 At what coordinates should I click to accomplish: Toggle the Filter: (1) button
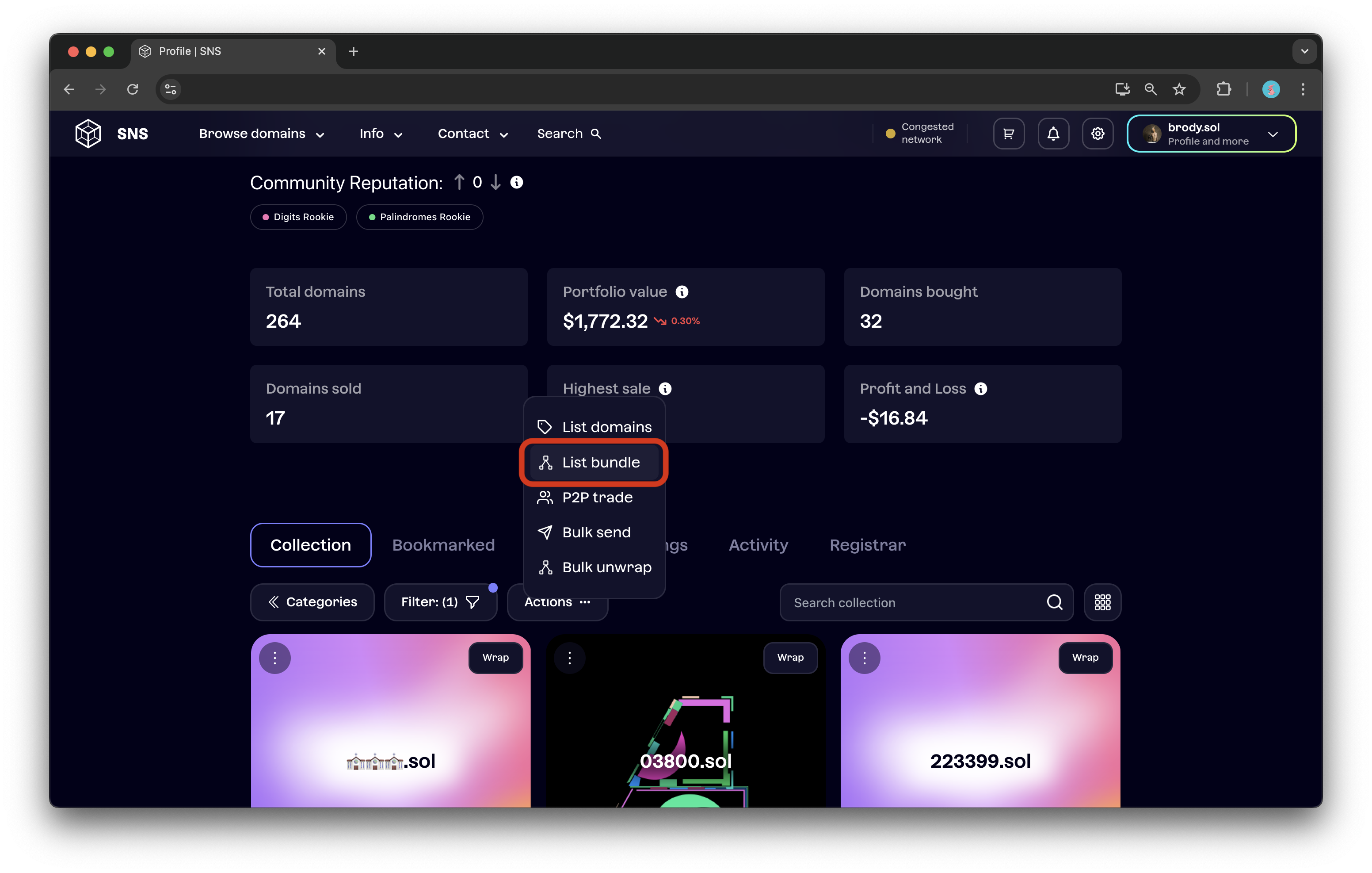click(x=440, y=602)
